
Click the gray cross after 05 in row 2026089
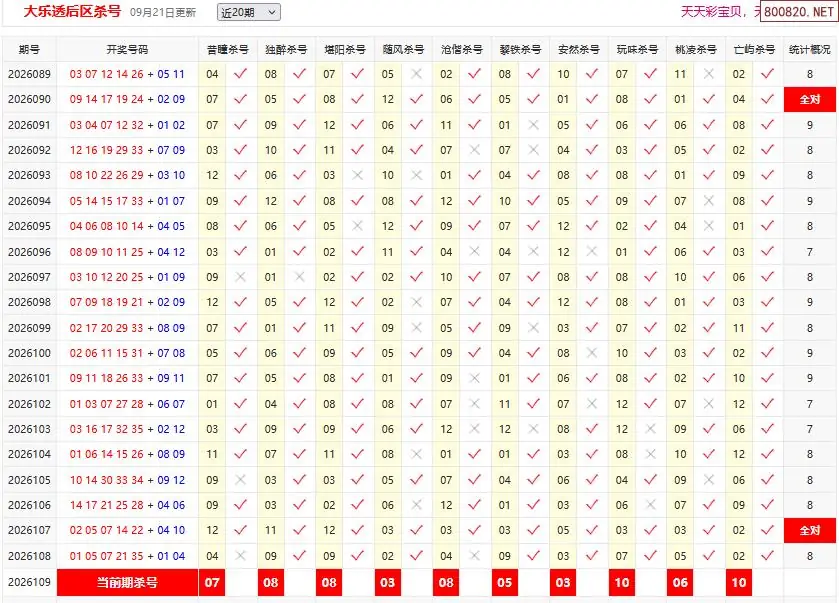(416, 74)
